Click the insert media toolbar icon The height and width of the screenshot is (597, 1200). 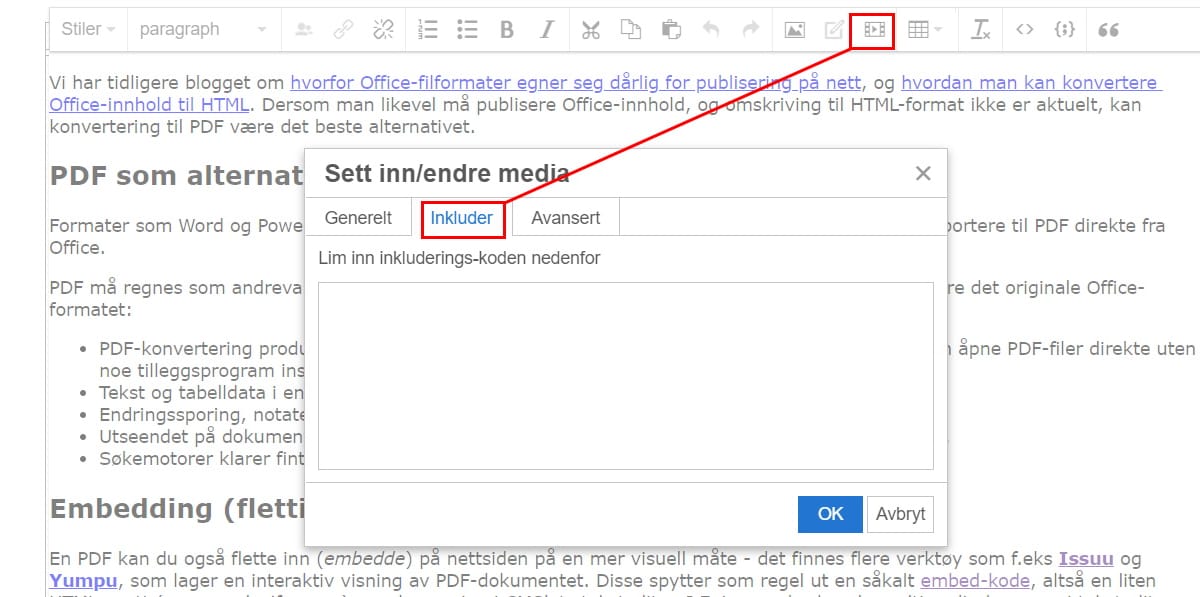[x=874, y=30]
